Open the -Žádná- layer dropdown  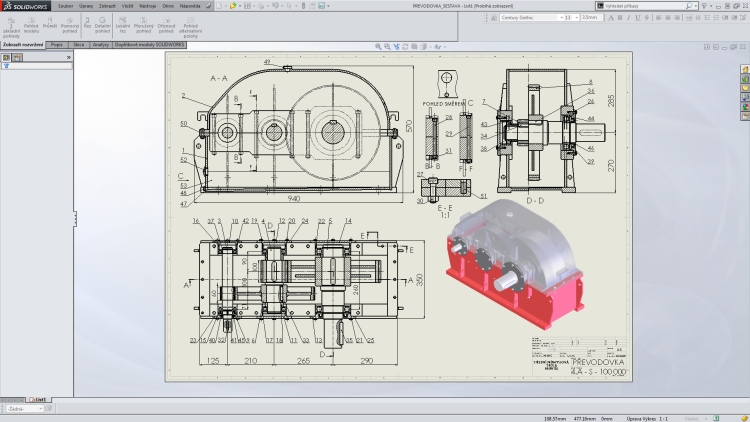pyautogui.click(x=24, y=409)
